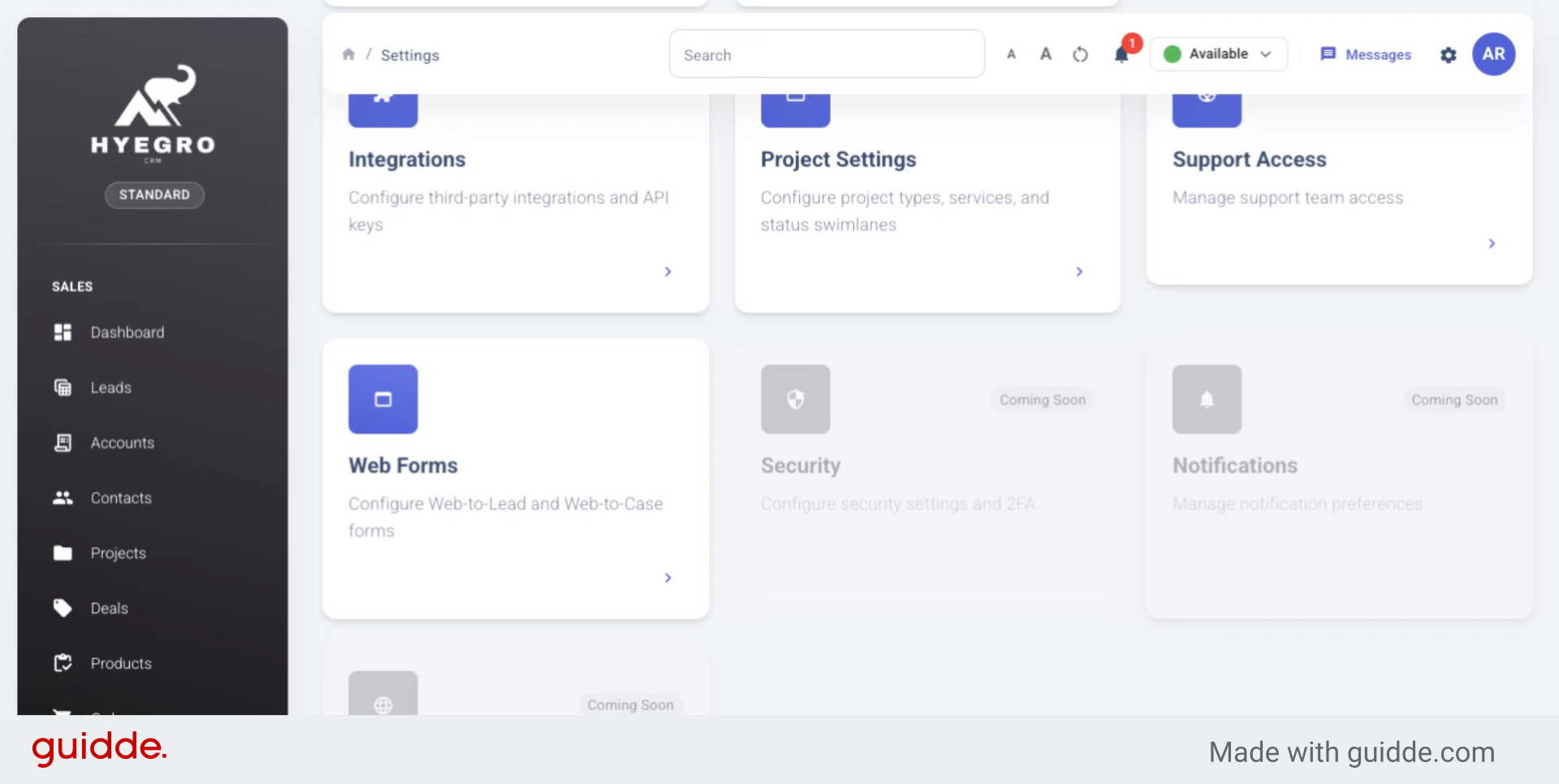The width and height of the screenshot is (1559, 784).
Task: Increase font size with large A
Action: [x=1046, y=54]
